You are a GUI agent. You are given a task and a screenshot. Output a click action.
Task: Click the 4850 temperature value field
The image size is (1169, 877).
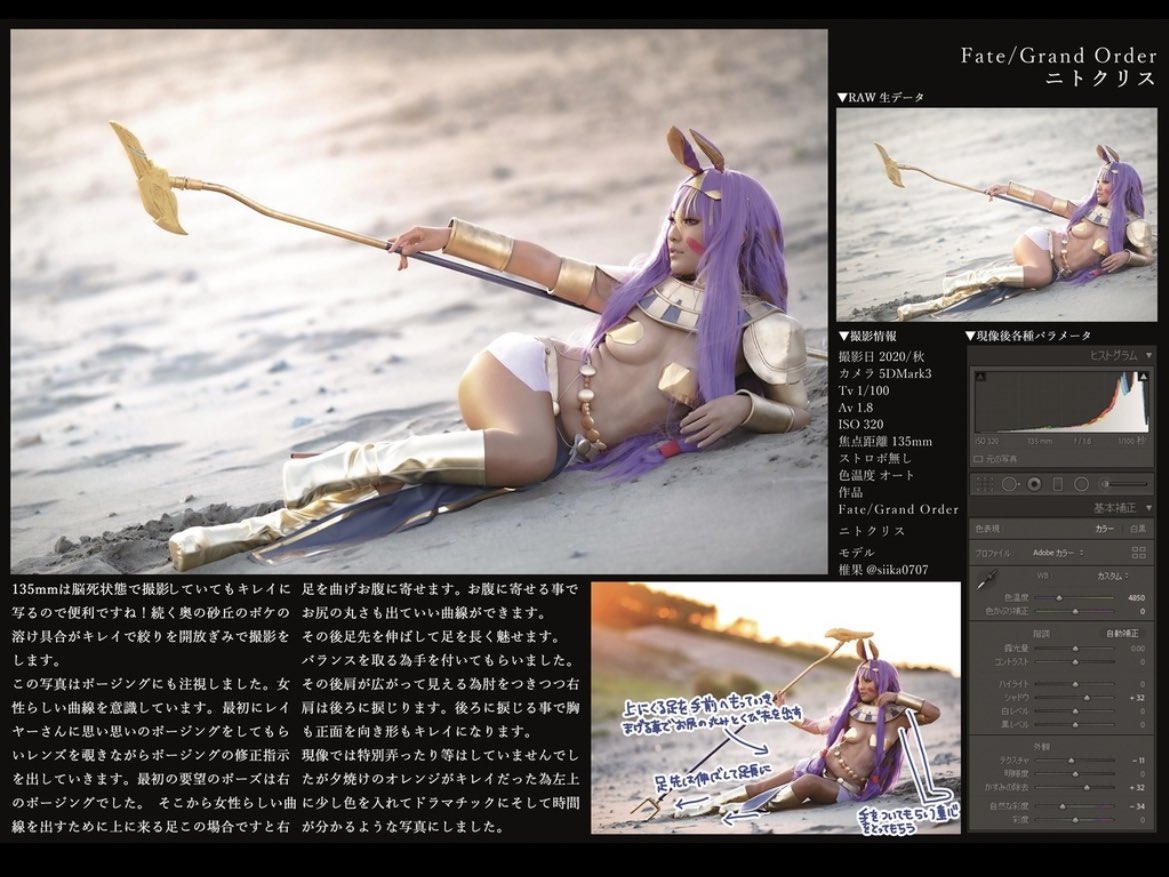click(x=1136, y=597)
